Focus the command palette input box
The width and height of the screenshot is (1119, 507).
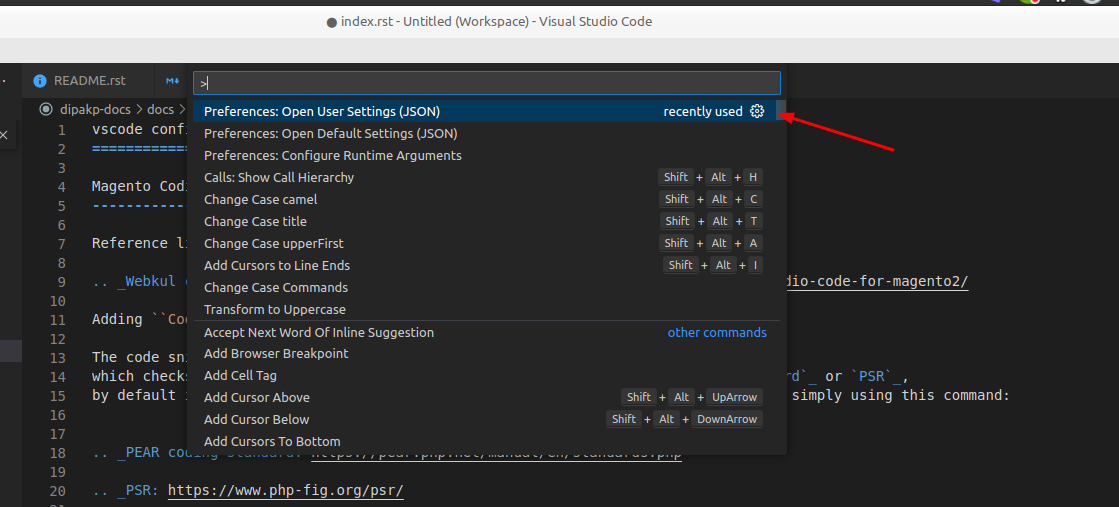[487, 83]
